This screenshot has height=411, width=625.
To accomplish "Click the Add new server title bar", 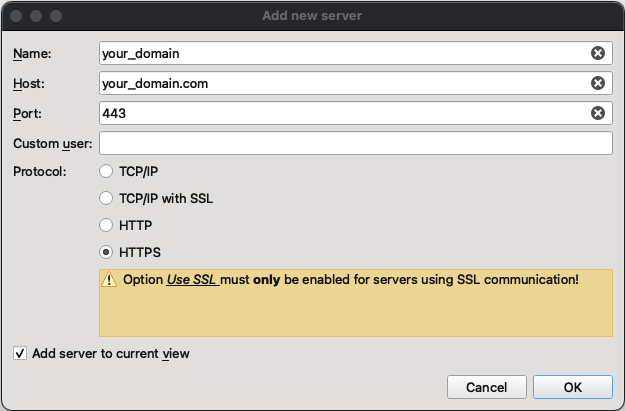I will click(312, 16).
